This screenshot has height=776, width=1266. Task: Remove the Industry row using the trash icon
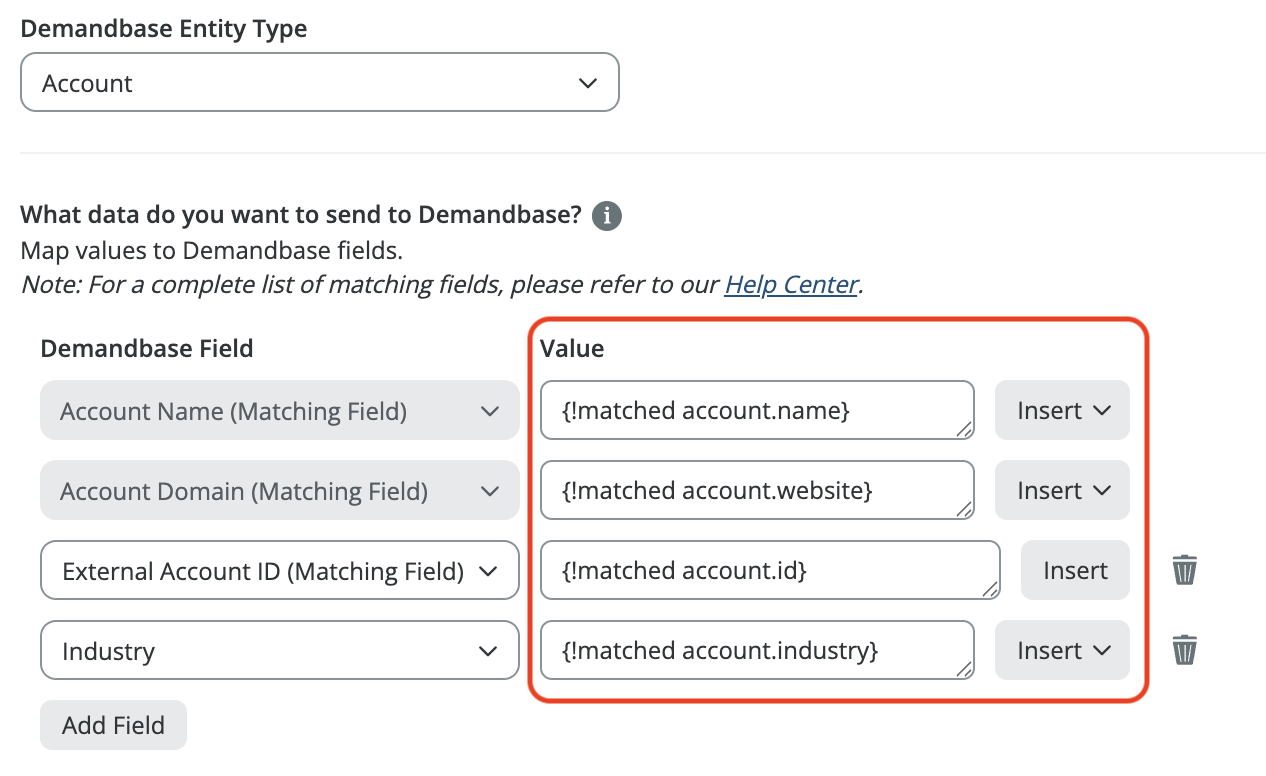tap(1184, 650)
